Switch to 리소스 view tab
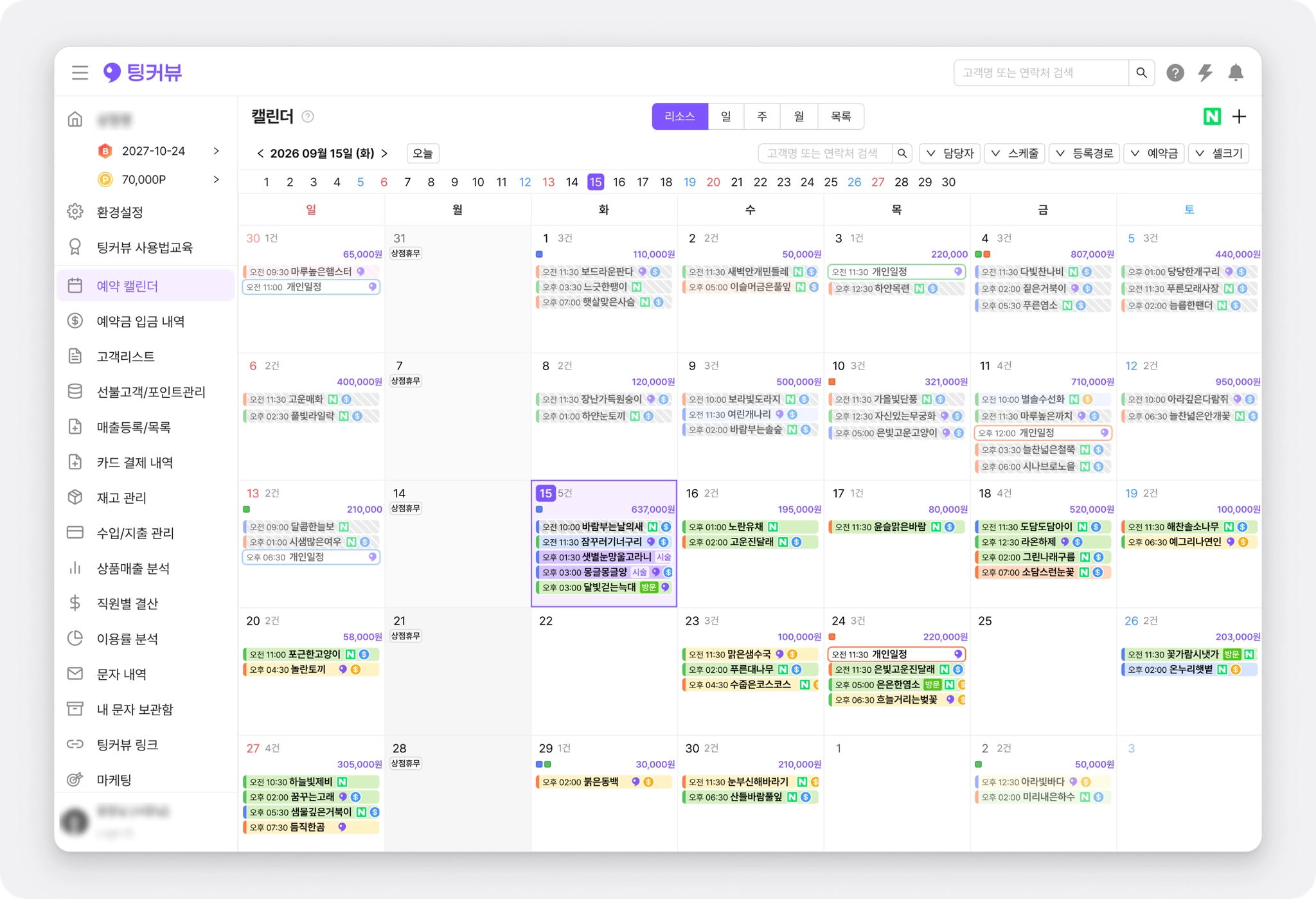1316x899 pixels. pyautogui.click(x=680, y=116)
